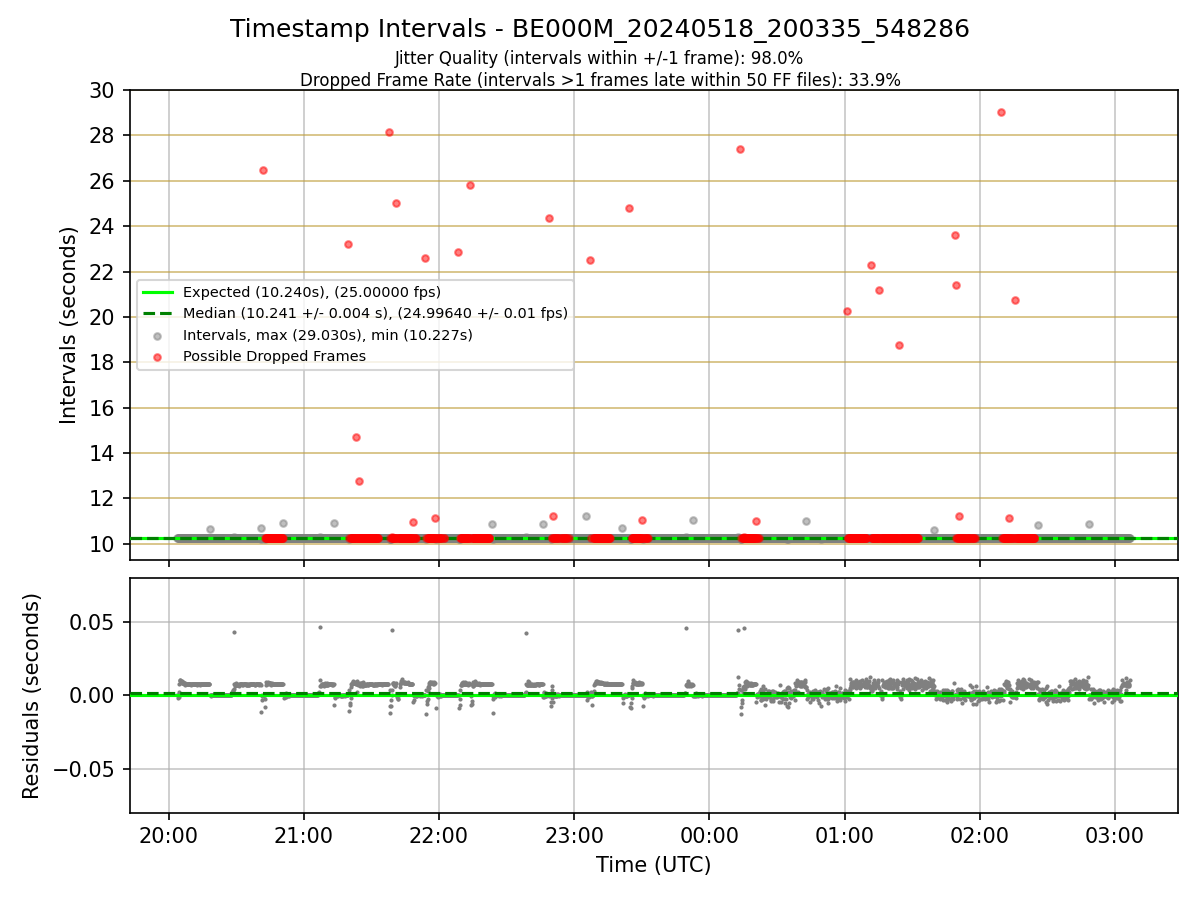Click the gray circle marker in the legend
The image size is (1200, 900).
[x=159, y=335]
